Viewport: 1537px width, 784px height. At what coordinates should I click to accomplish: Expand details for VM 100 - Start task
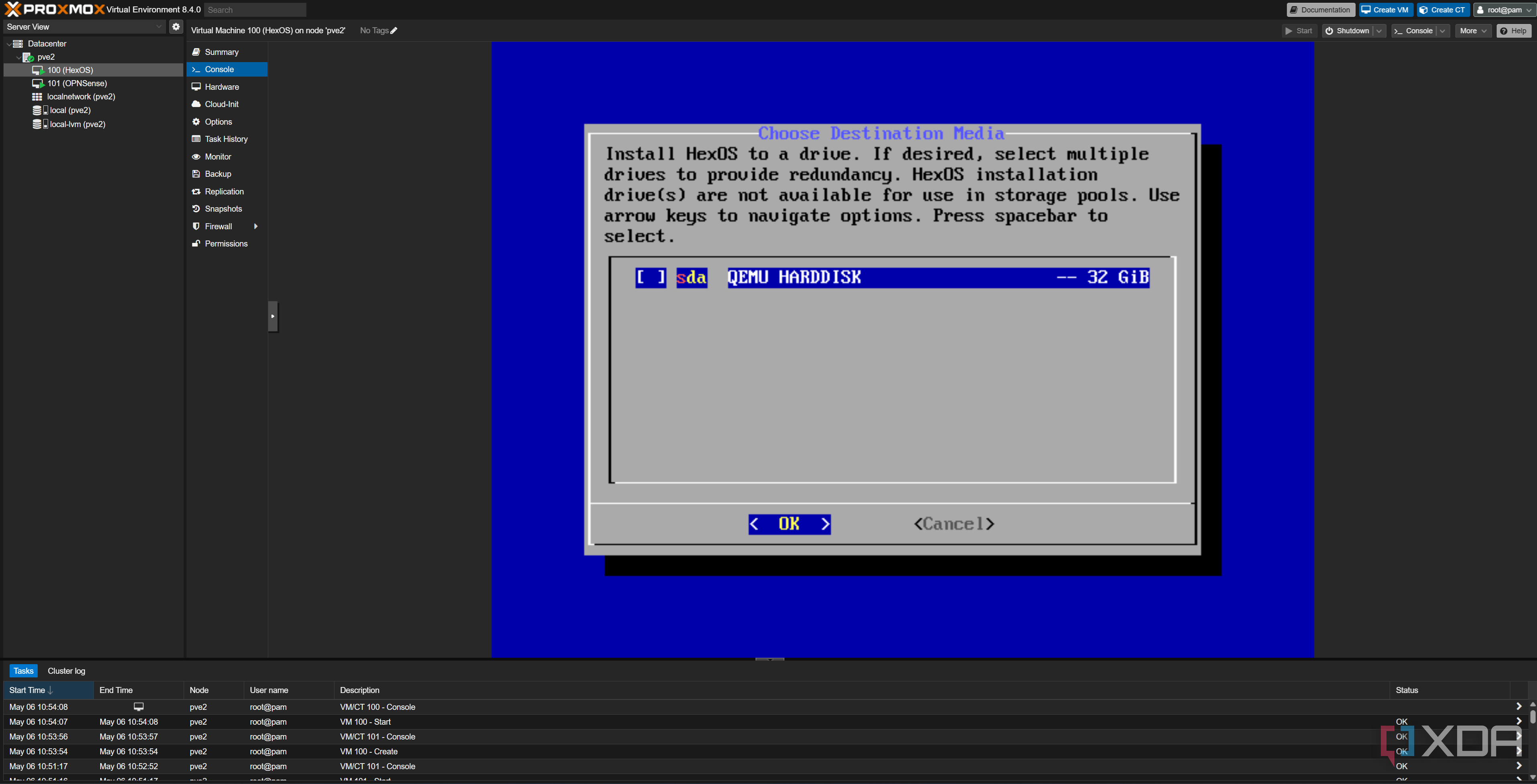(1519, 721)
